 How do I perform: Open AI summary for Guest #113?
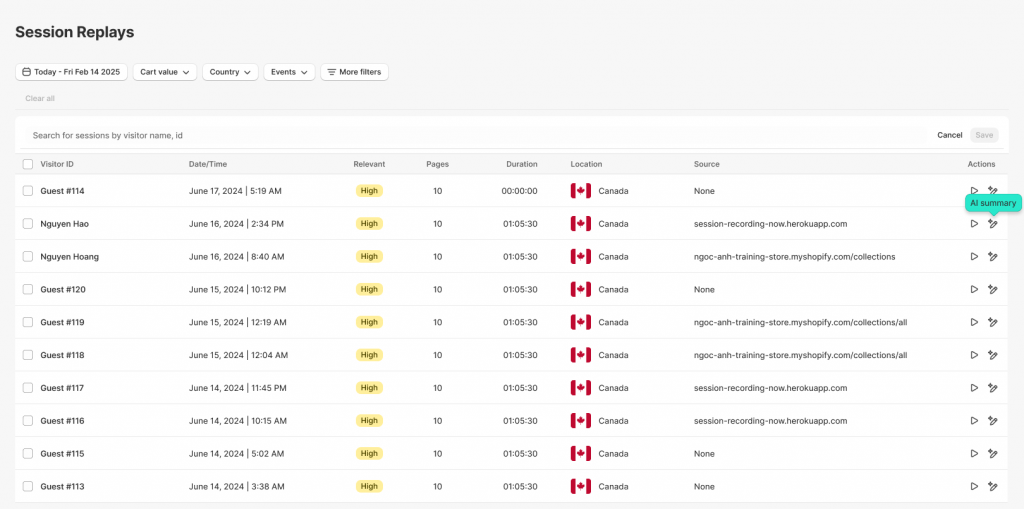coord(992,487)
